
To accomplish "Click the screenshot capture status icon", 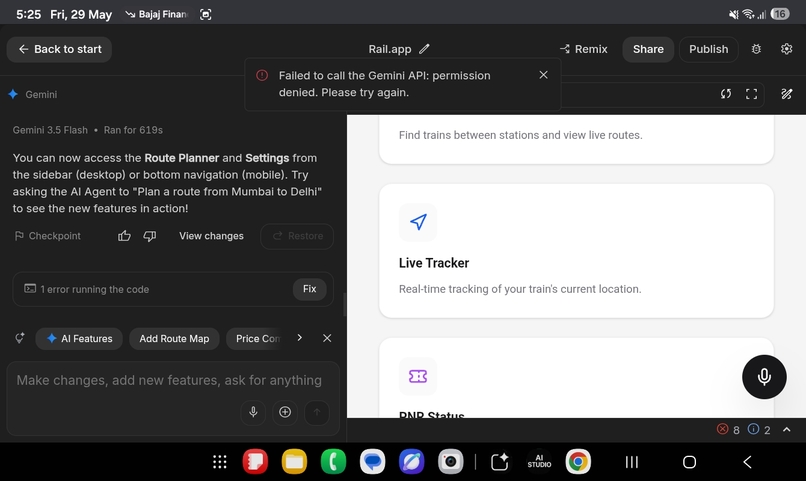I will (x=205, y=14).
